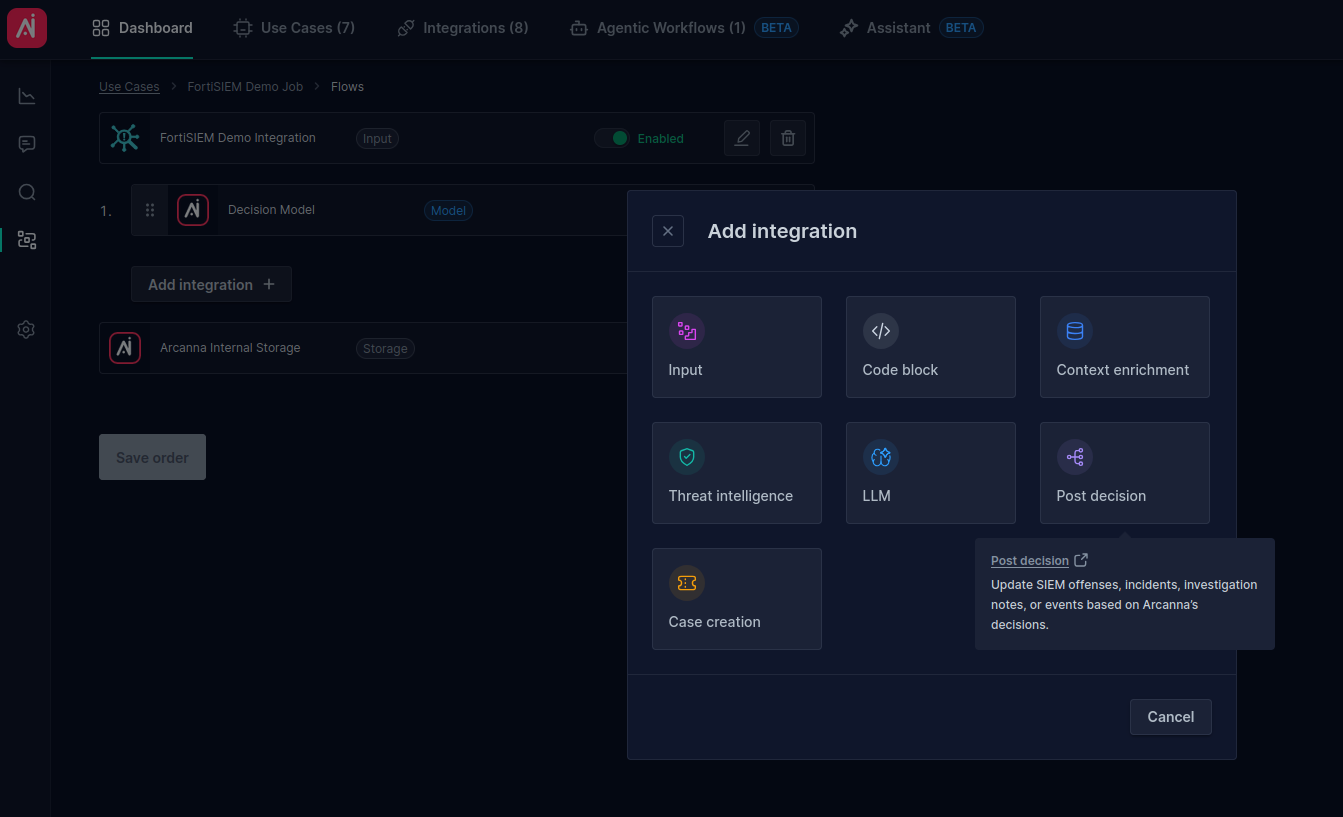Select the Code block integration card
The width and height of the screenshot is (1343, 817).
pyautogui.click(x=931, y=347)
